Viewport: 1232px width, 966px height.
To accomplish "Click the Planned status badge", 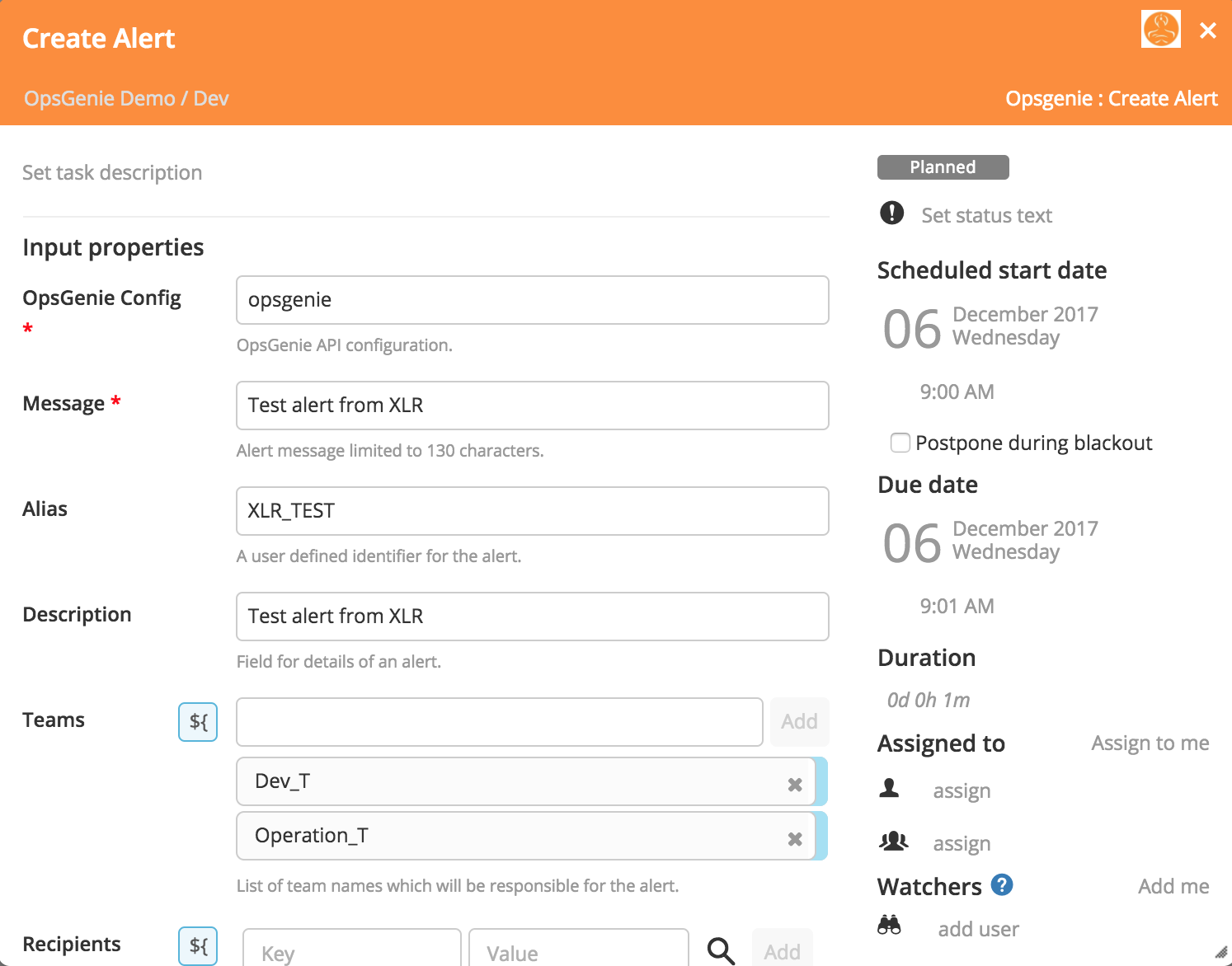I will coord(943,167).
